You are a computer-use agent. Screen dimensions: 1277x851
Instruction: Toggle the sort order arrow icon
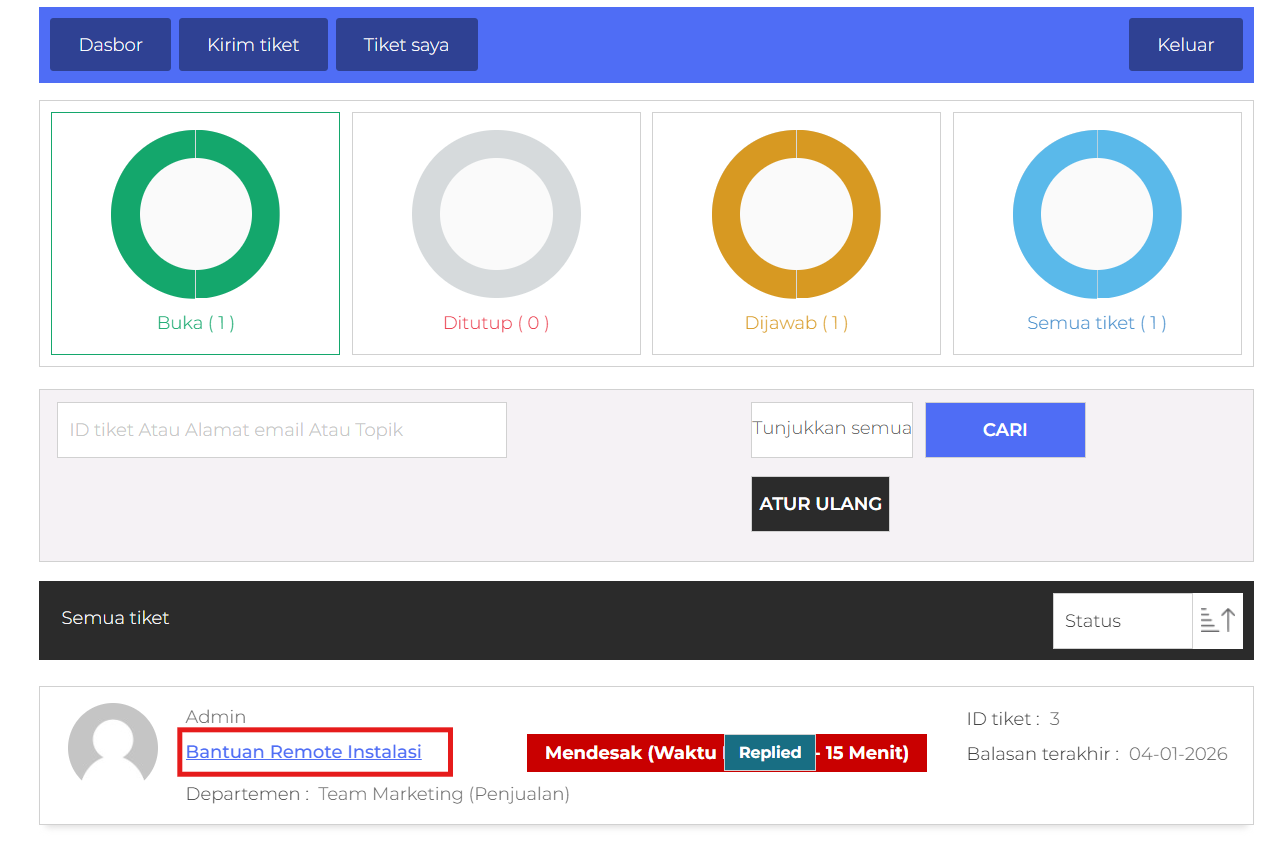click(x=1217, y=621)
